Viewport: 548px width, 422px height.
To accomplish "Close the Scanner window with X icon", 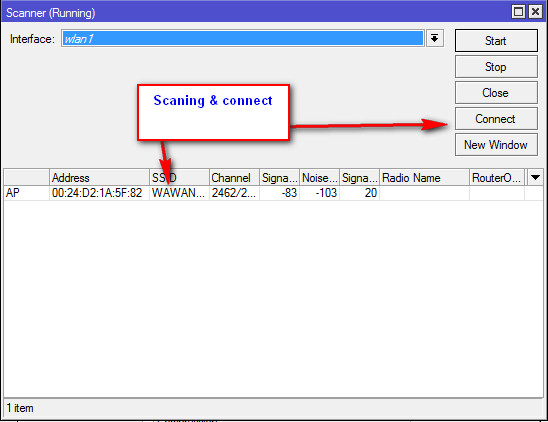I will [535, 12].
